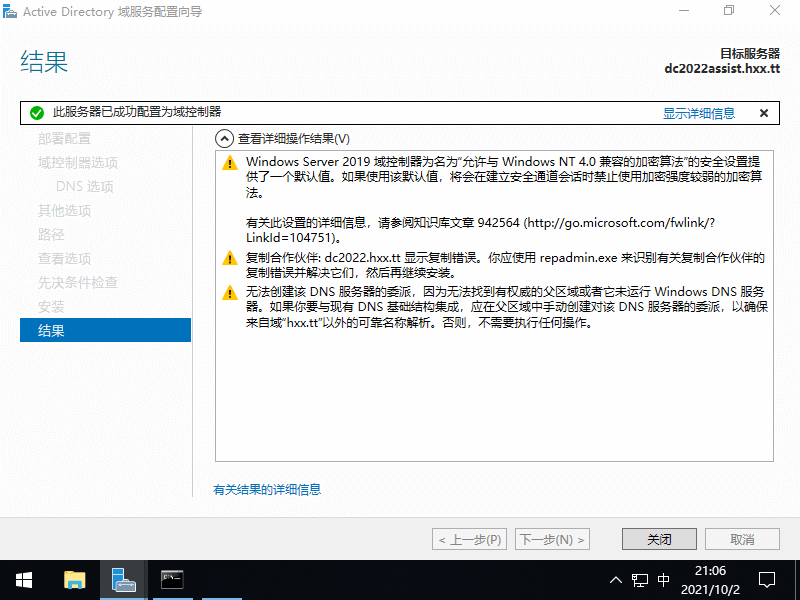
Task: Click the 下一步(N) button
Action: [x=553, y=539]
